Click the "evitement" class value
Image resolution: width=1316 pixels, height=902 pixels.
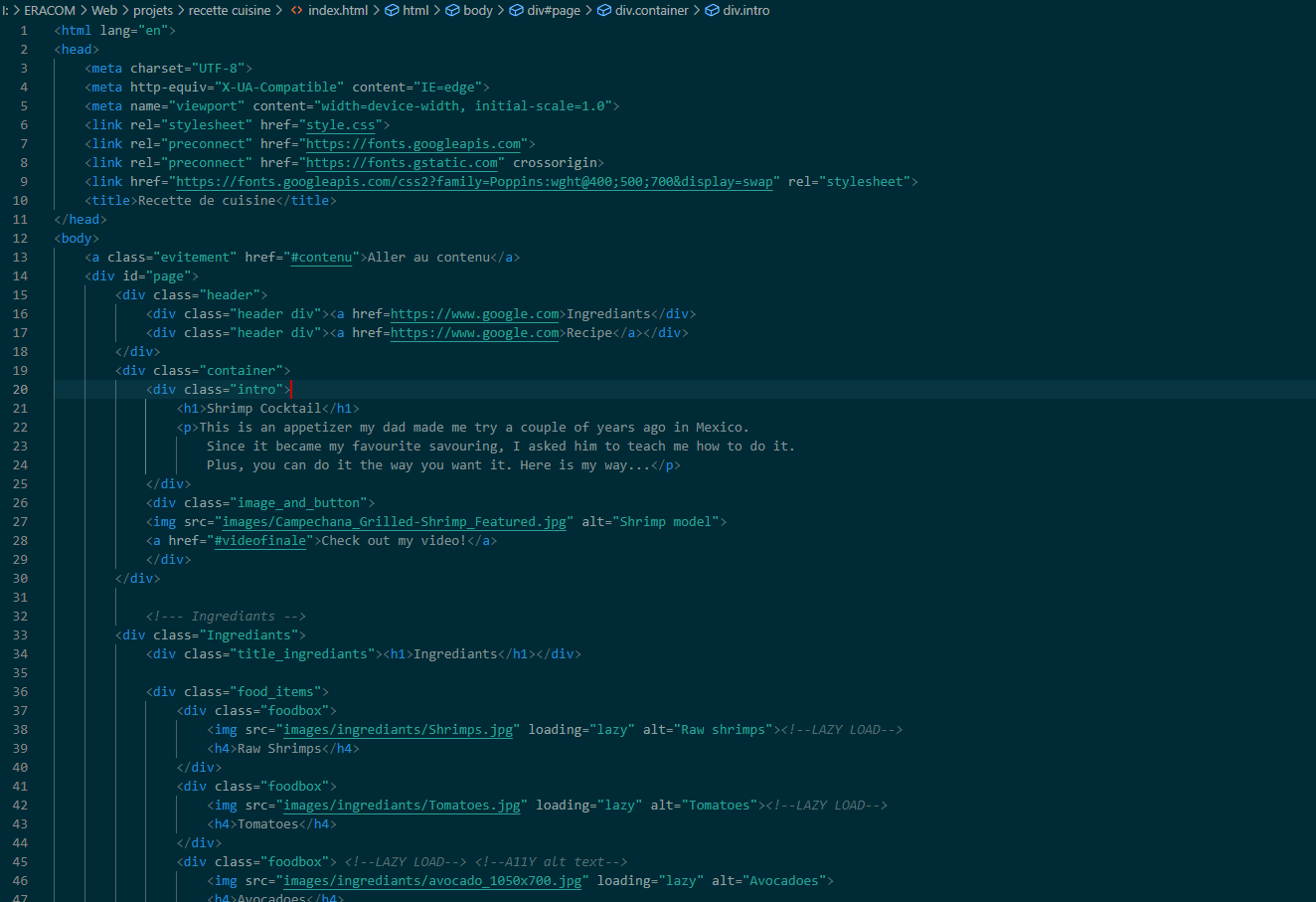point(196,258)
